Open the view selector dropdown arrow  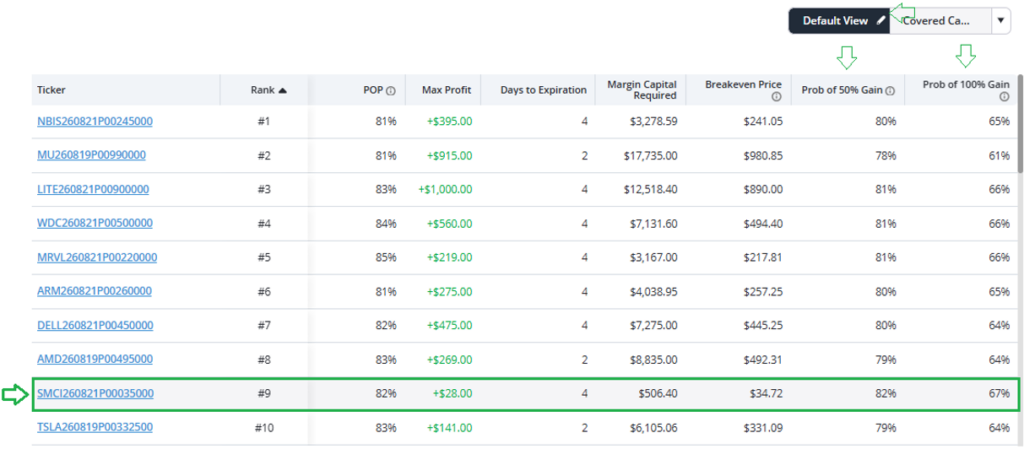click(x=1000, y=21)
